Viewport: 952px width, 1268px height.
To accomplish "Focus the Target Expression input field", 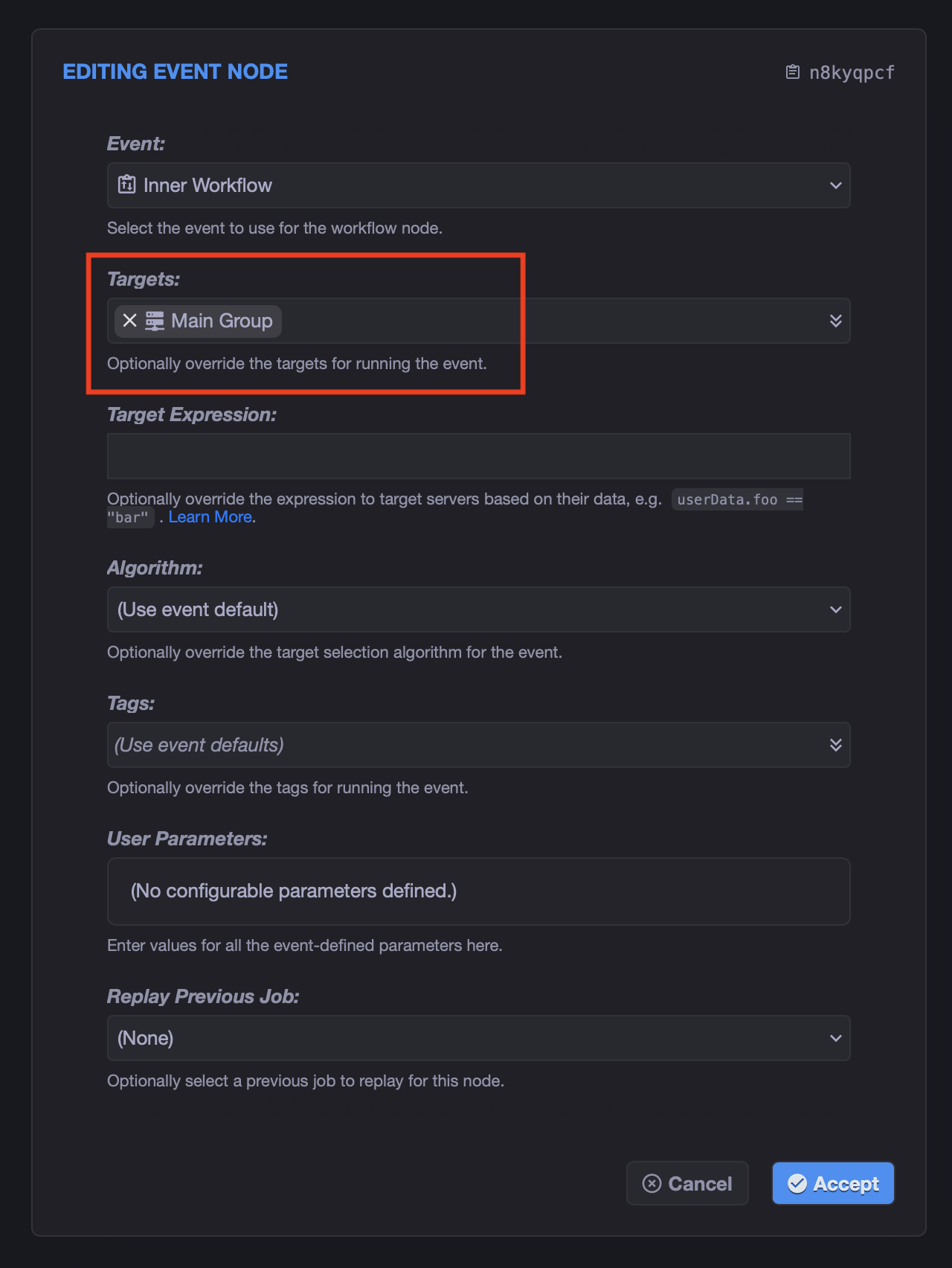I will coord(479,456).
